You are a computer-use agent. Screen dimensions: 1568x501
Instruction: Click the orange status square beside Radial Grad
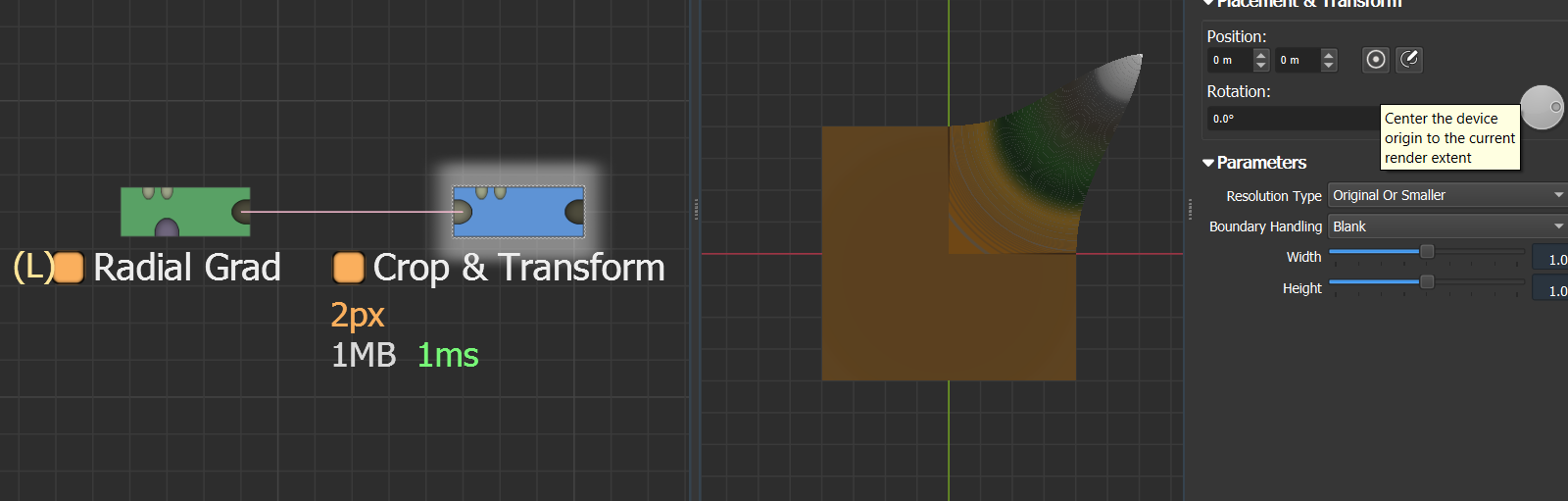pyautogui.click(x=69, y=268)
